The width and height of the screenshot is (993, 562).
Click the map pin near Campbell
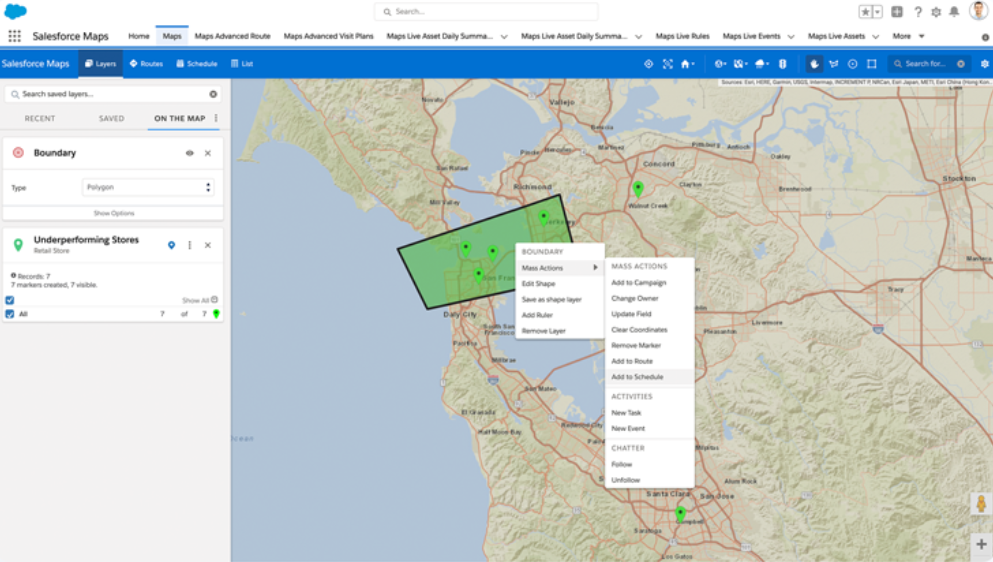680,514
